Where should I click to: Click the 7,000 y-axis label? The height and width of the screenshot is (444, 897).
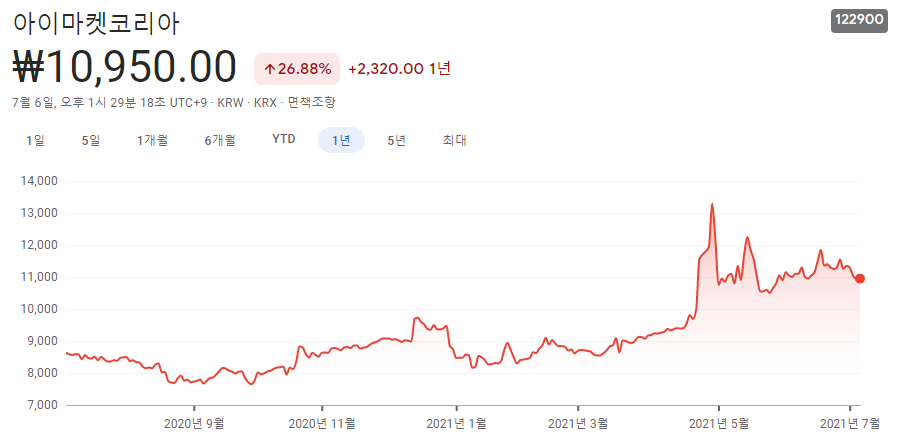click(x=42, y=405)
